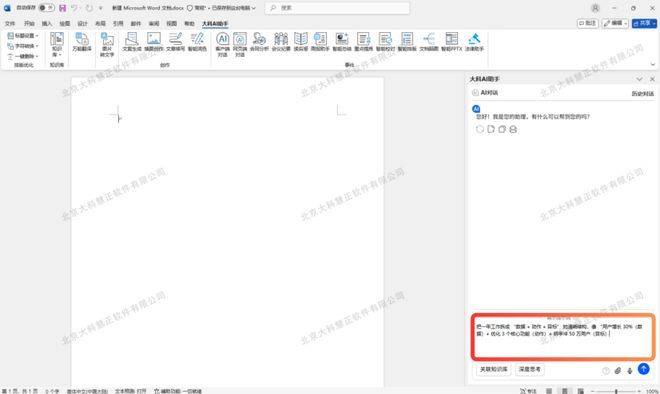Expand the 一键删除 dropdown in ribbon

click(23, 56)
